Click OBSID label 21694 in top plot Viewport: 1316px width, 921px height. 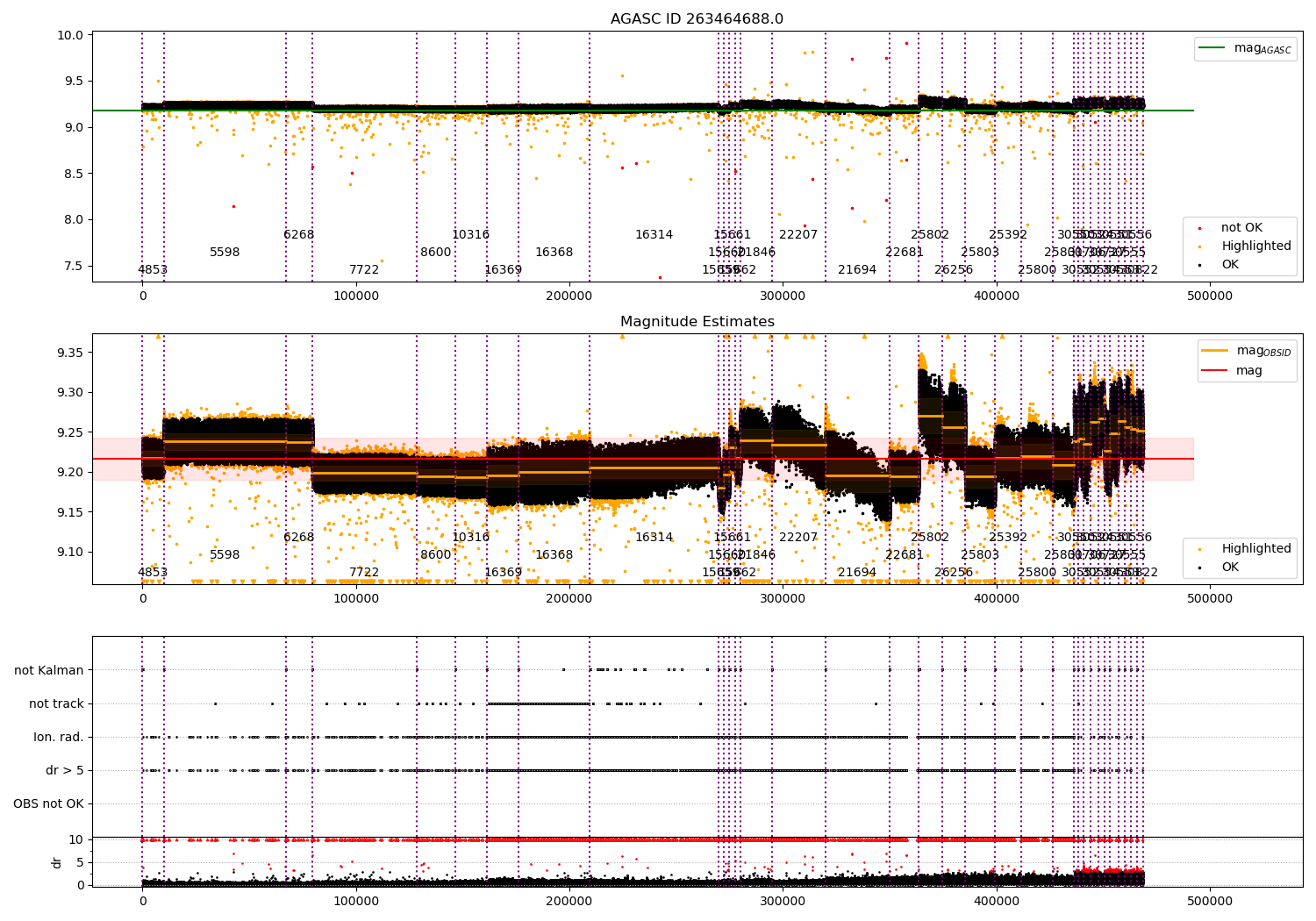click(x=857, y=270)
